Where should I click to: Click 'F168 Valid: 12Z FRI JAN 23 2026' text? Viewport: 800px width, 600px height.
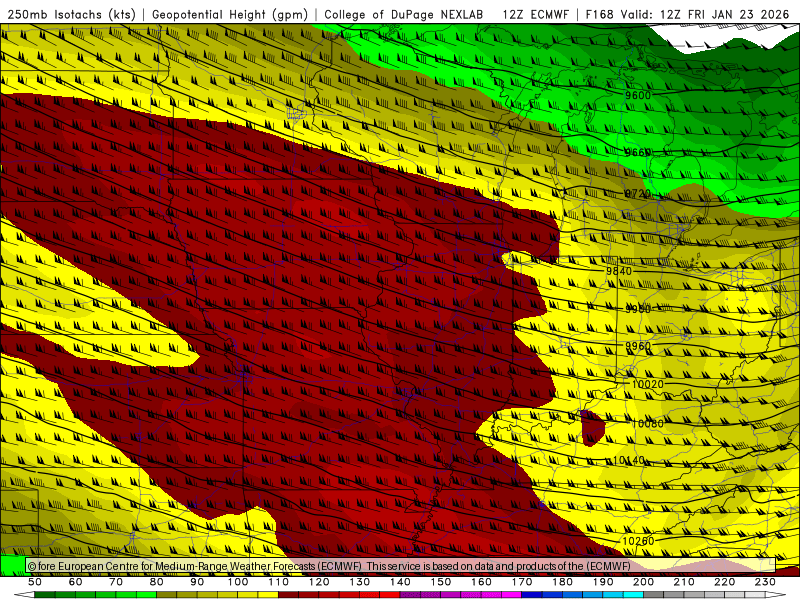(x=687, y=14)
